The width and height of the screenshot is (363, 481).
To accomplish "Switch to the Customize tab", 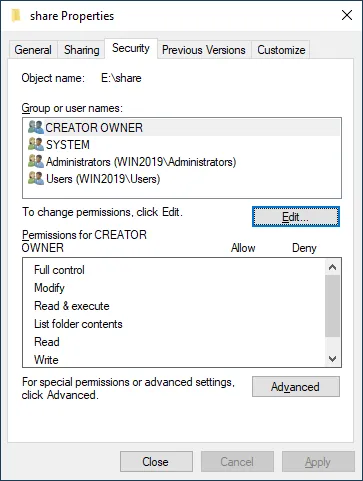I will click(281, 50).
